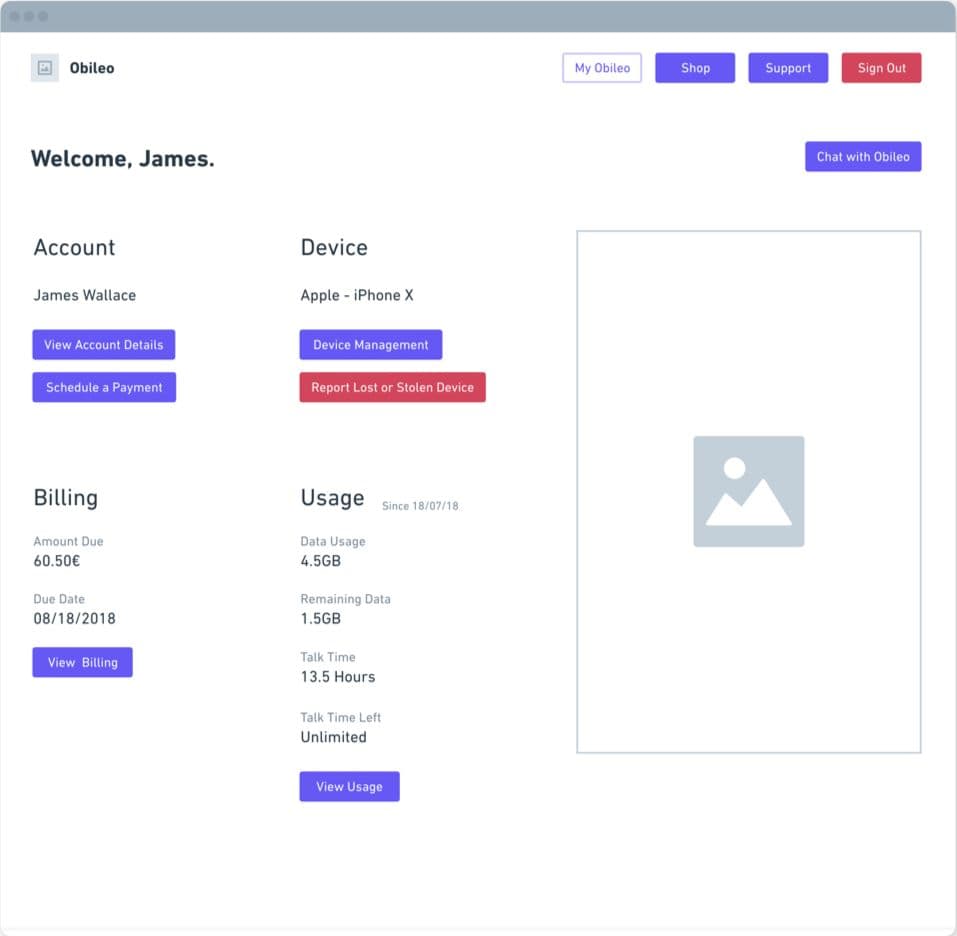
Task: Click the Since 18/07/18 usage period
Action: click(419, 506)
